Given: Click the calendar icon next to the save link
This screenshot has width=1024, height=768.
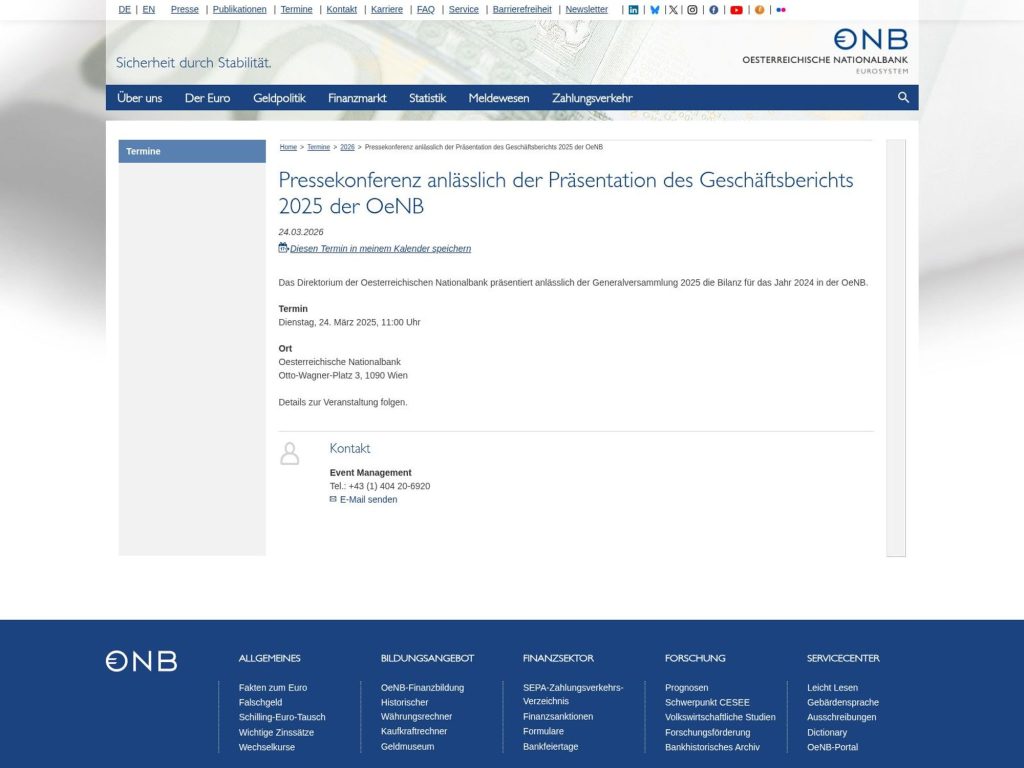Looking at the screenshot, I should click(282, 247).
